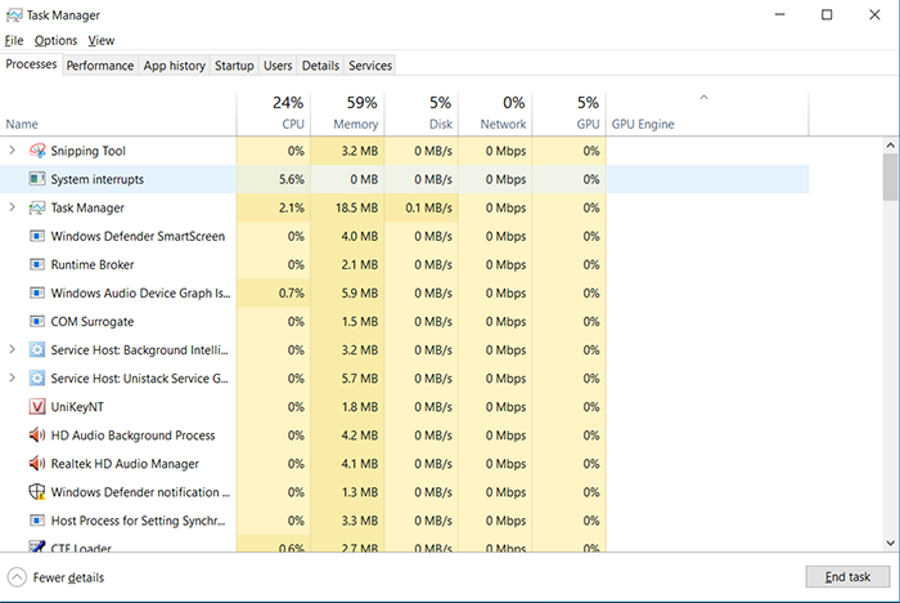The height and width of the screenshot is (603, 900).
Task: Click the Host Process for Setting Synchronization icon
Action: click(37, 520)
